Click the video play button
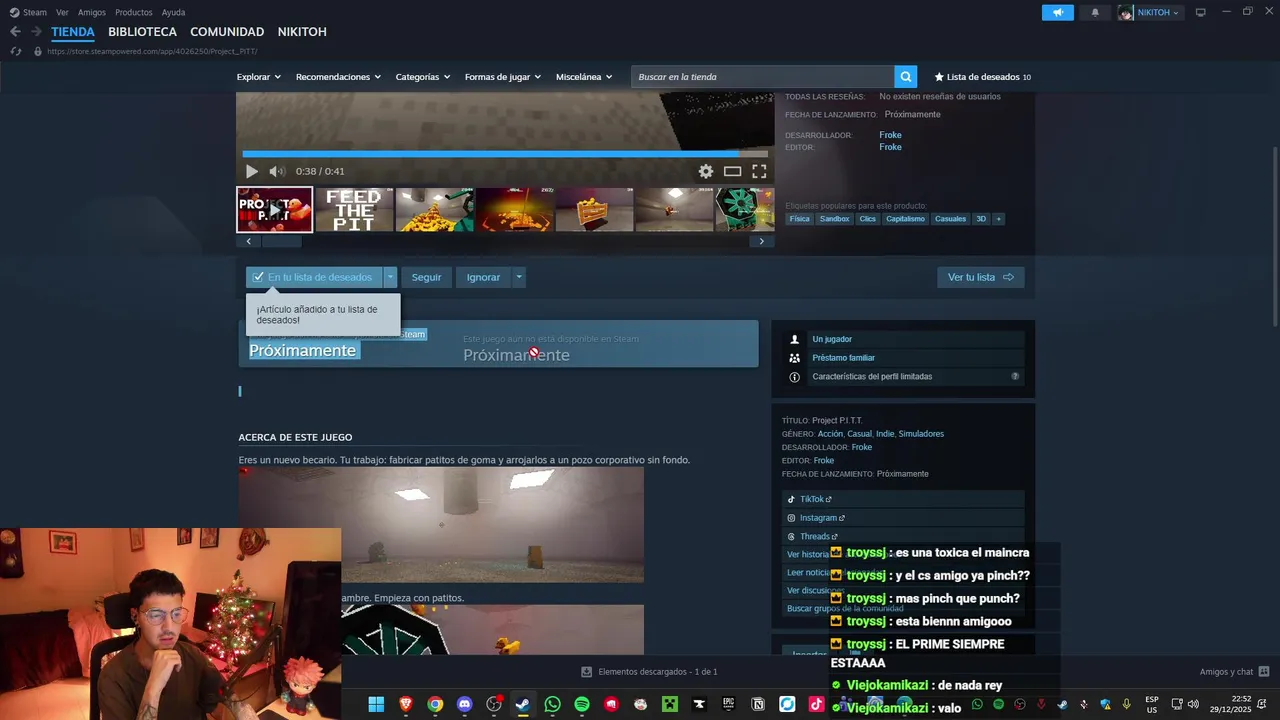The width and height of the screenshot is (1280, 720). [251, 171]
